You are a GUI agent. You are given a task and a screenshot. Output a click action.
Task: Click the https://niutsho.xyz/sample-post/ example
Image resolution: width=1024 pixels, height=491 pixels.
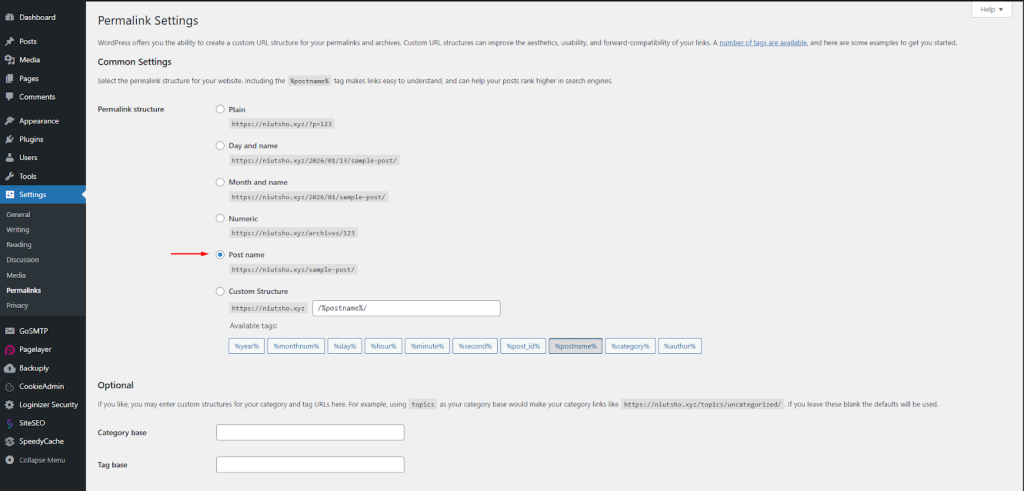pos(293,269)
